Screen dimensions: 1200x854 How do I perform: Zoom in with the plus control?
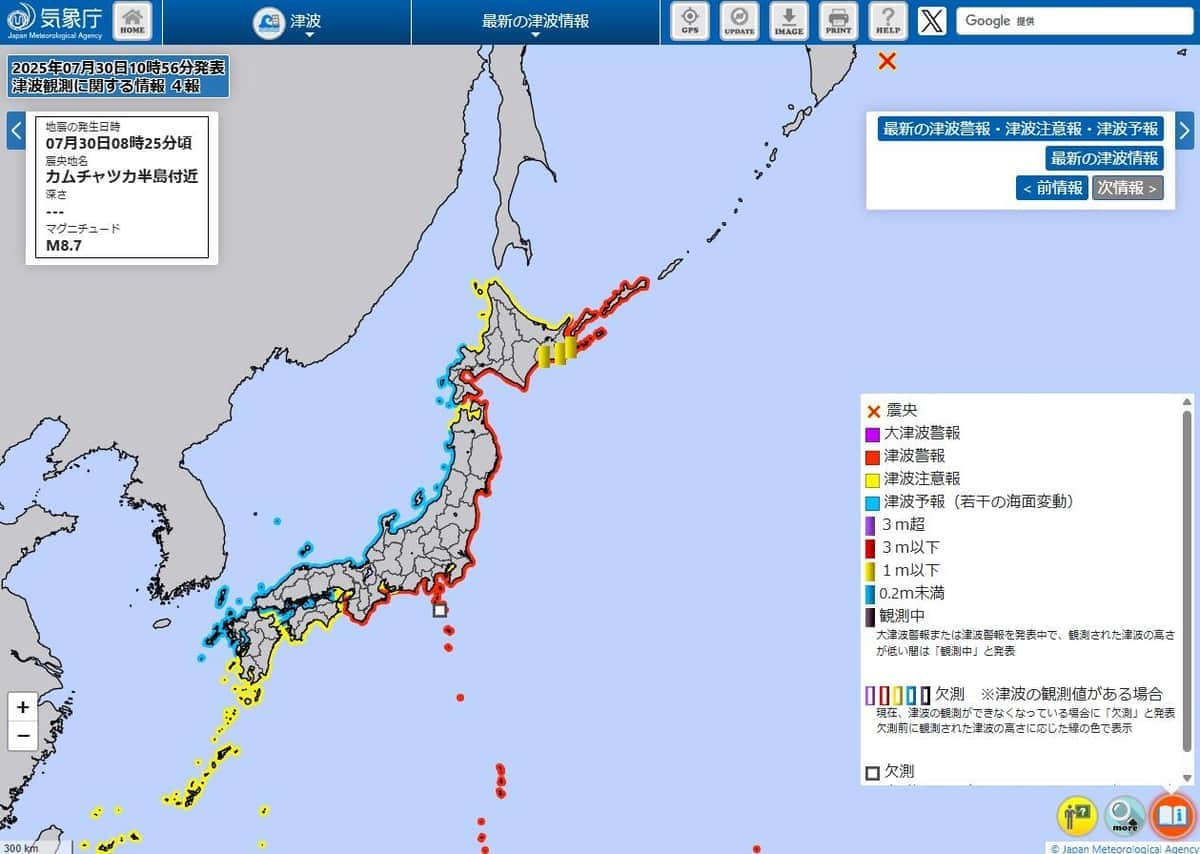click(22, 707)
